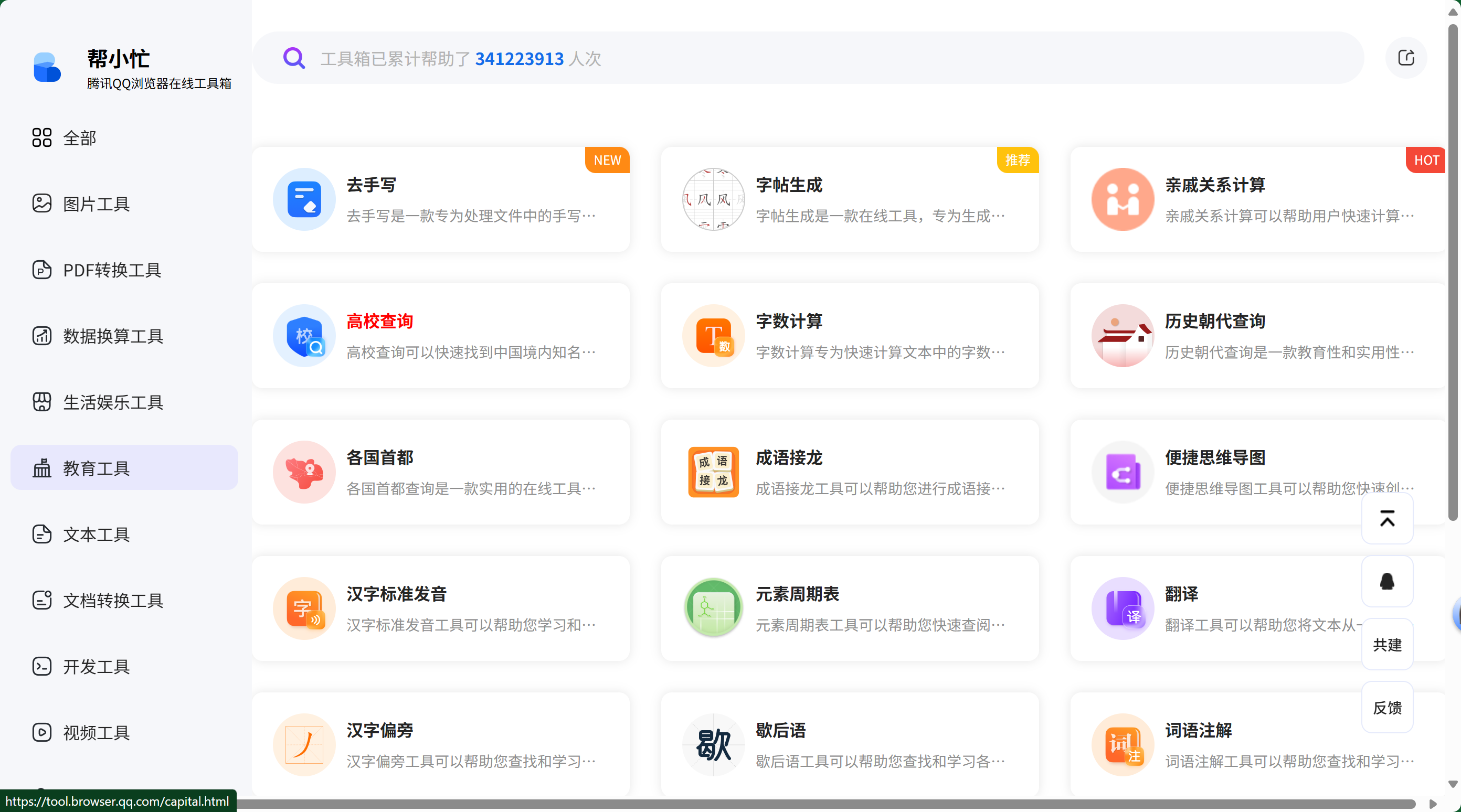Click the 翻译 purple book icon
Screen dimensions: 1461x812
point(1122,608)
